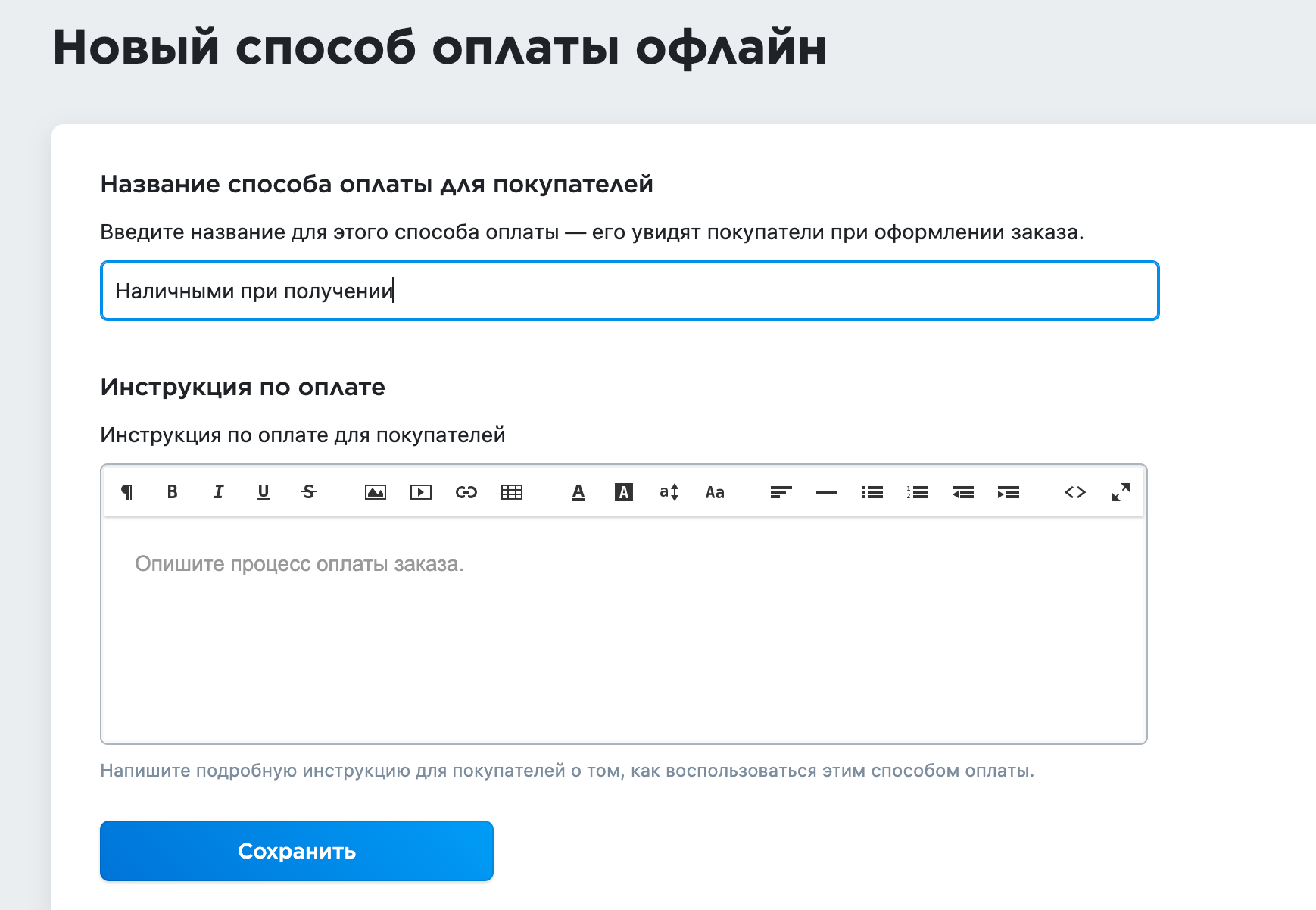Insert a horizontal line
This screenshot has height=910, width=1316.
click(x=827, y=492)
